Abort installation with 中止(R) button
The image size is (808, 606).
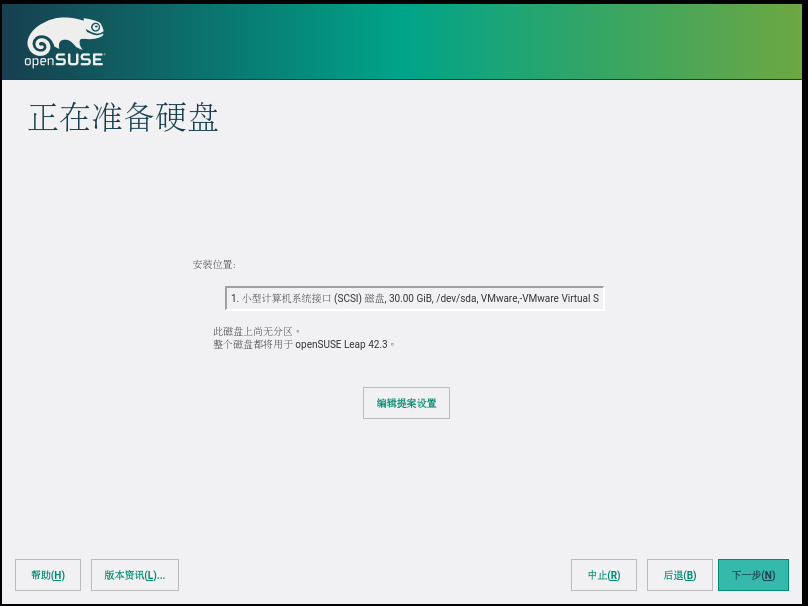click(x=603, y=575)
